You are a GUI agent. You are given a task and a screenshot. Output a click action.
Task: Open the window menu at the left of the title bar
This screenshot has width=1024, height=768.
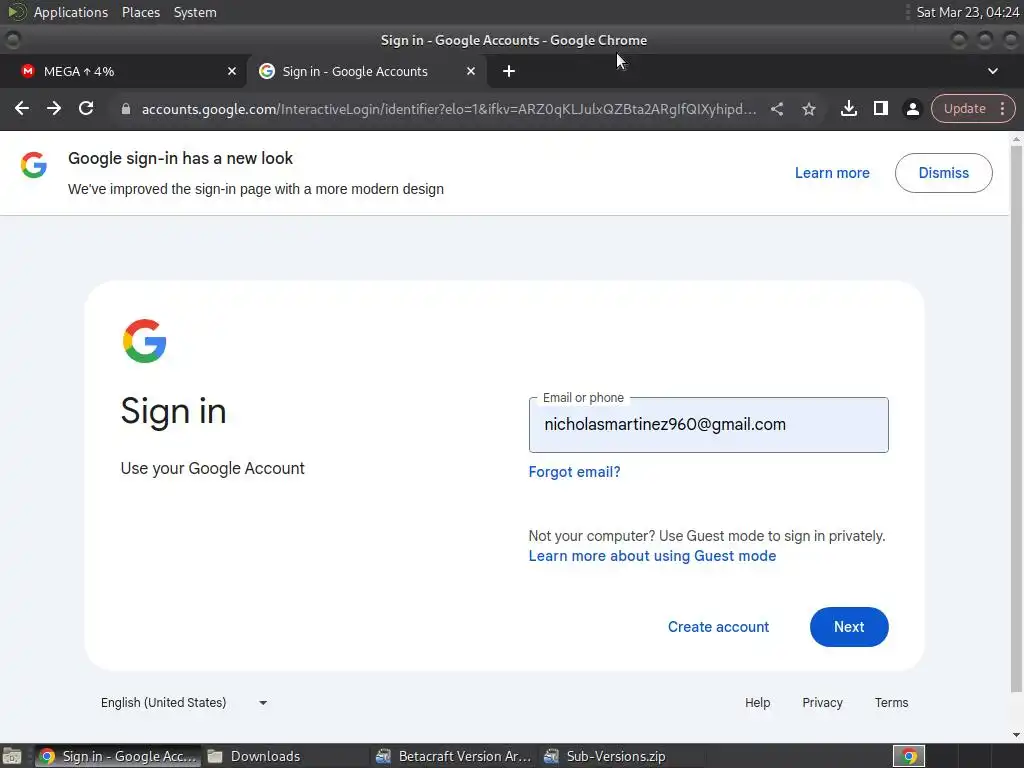(x=12, y=40)
